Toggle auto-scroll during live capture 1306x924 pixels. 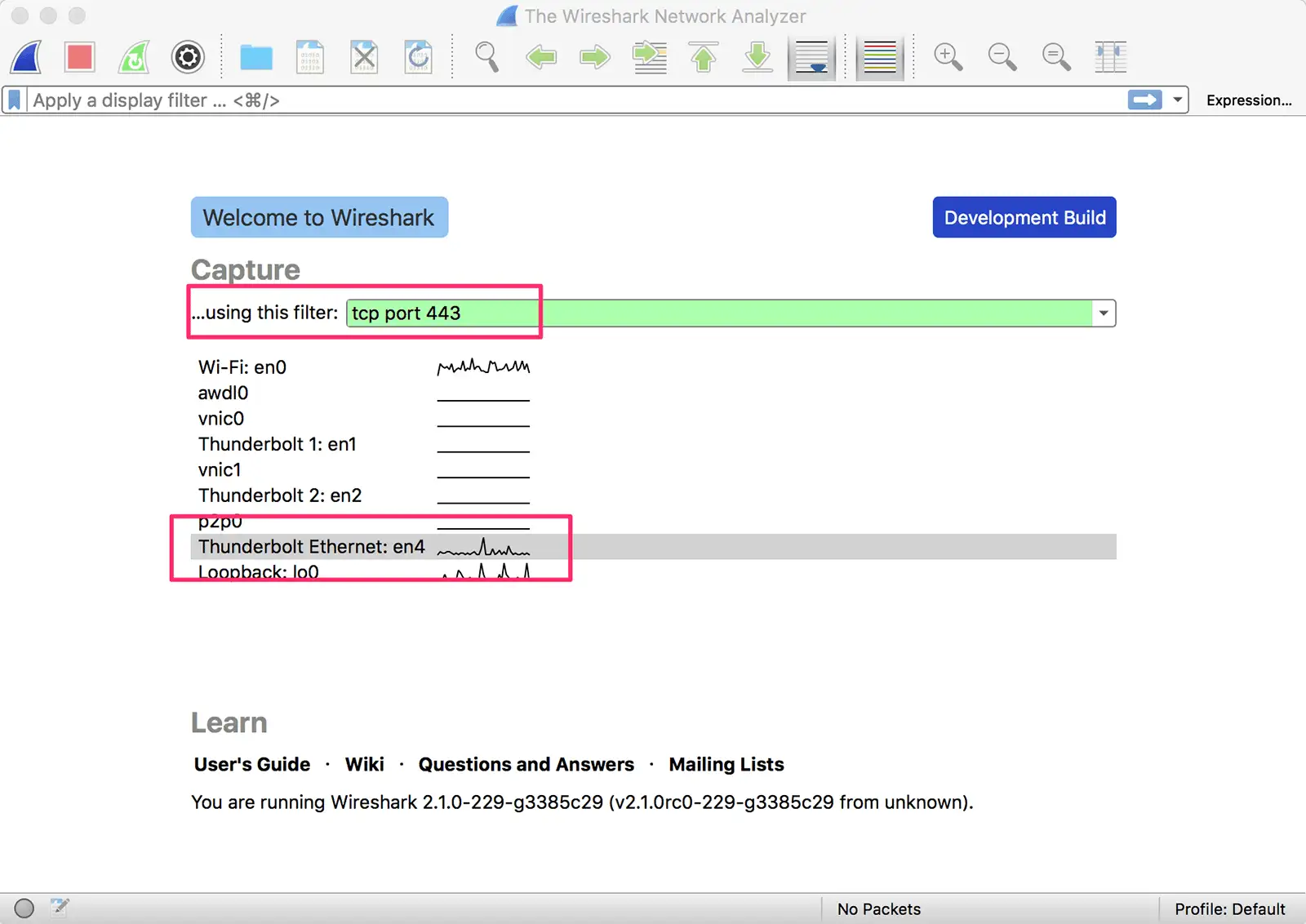[x=812, y=58]
